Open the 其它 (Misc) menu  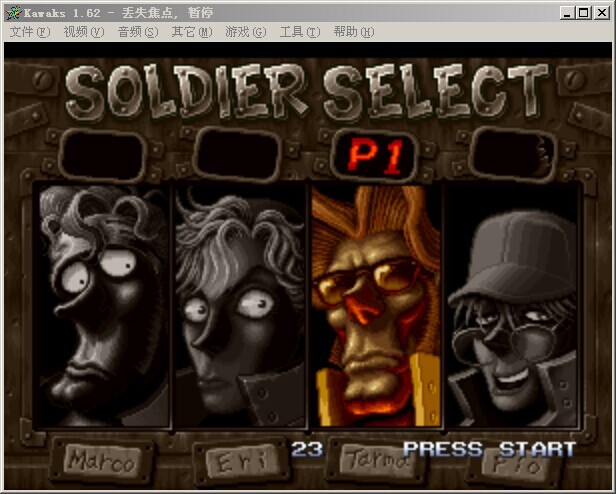tap(191, 32)
